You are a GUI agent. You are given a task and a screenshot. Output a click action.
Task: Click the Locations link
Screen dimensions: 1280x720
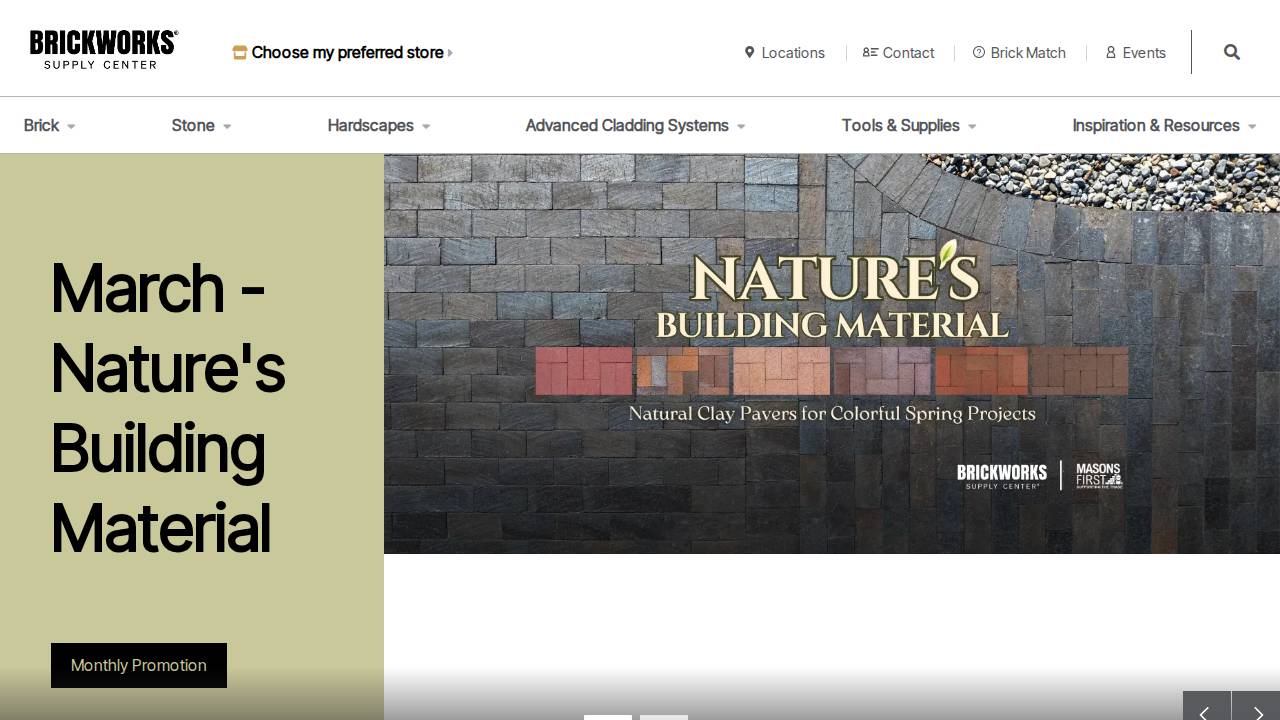pos(793,52)
